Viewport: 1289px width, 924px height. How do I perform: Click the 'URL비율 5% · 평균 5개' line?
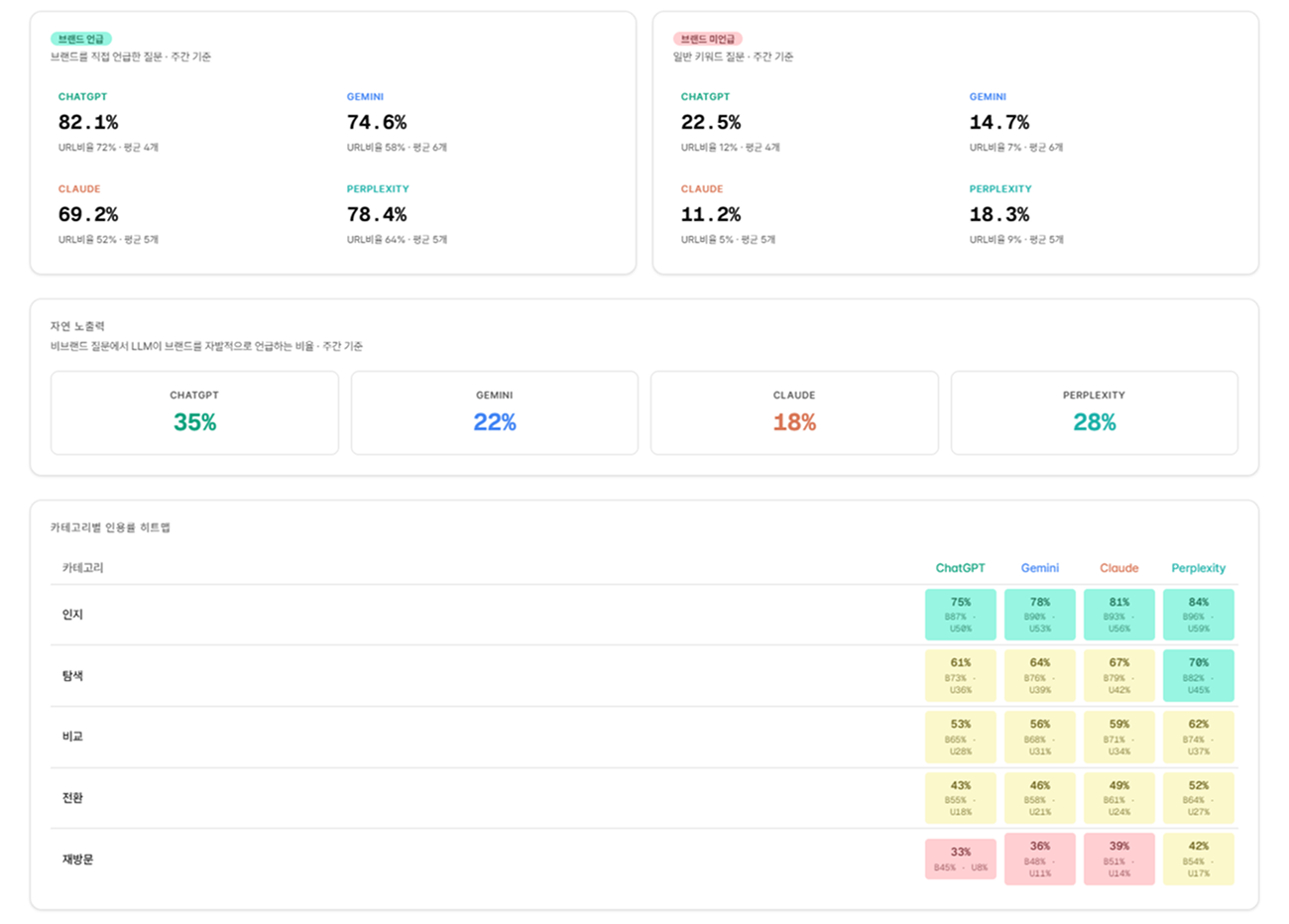728,240
